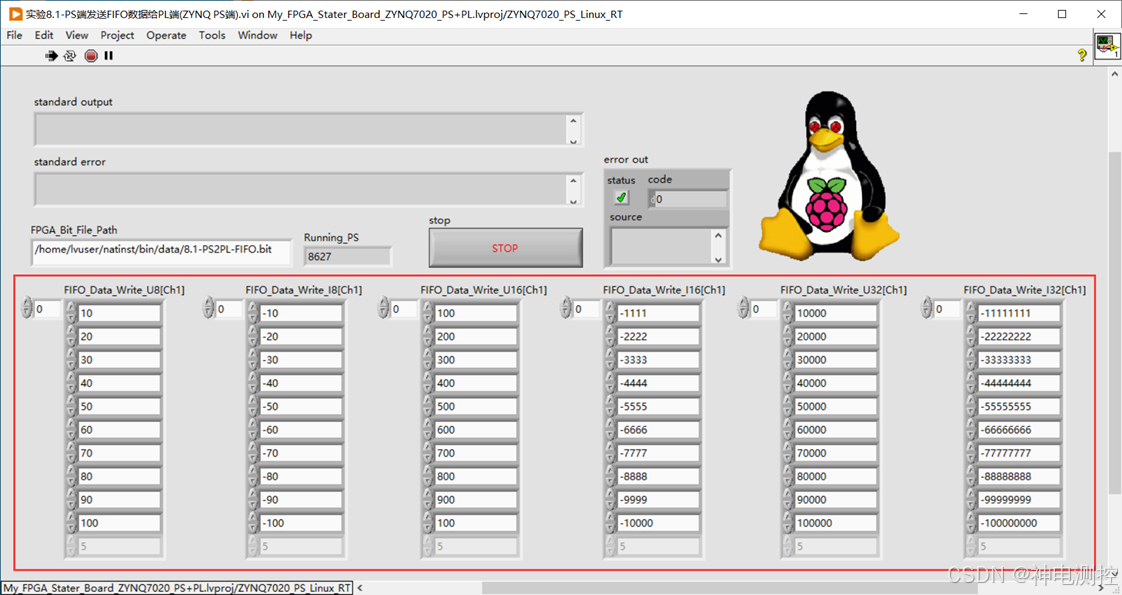Click the U8 array element showing 80
Viewport: 1122px width, 595px height.
(x=119, y=476)
